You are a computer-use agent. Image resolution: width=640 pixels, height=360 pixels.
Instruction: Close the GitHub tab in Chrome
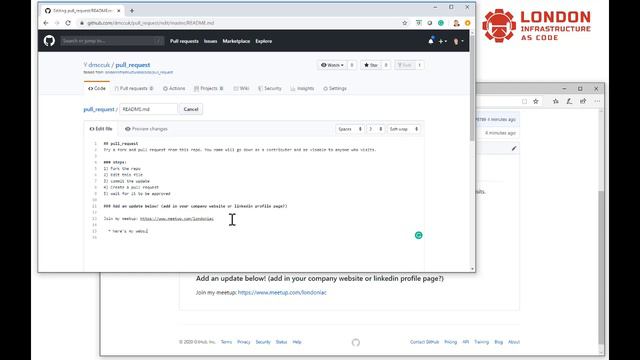click(x=119, y=11)
